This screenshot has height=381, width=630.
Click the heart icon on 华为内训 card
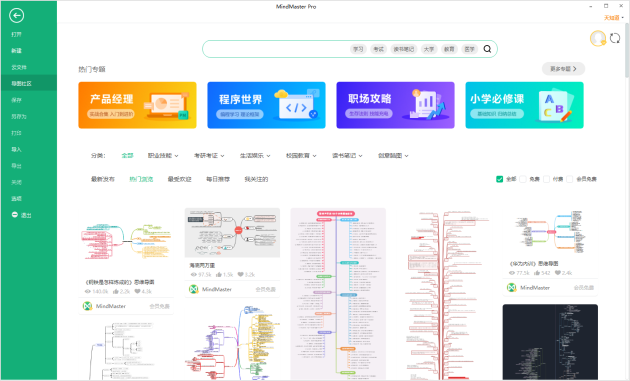pos(558,272)
